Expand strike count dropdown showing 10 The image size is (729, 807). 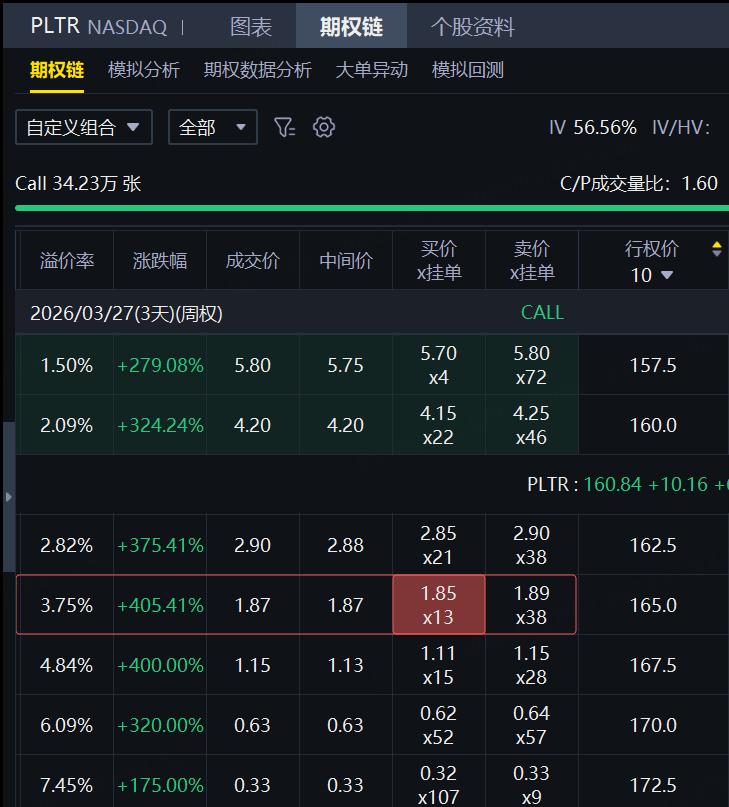(652, 275)
